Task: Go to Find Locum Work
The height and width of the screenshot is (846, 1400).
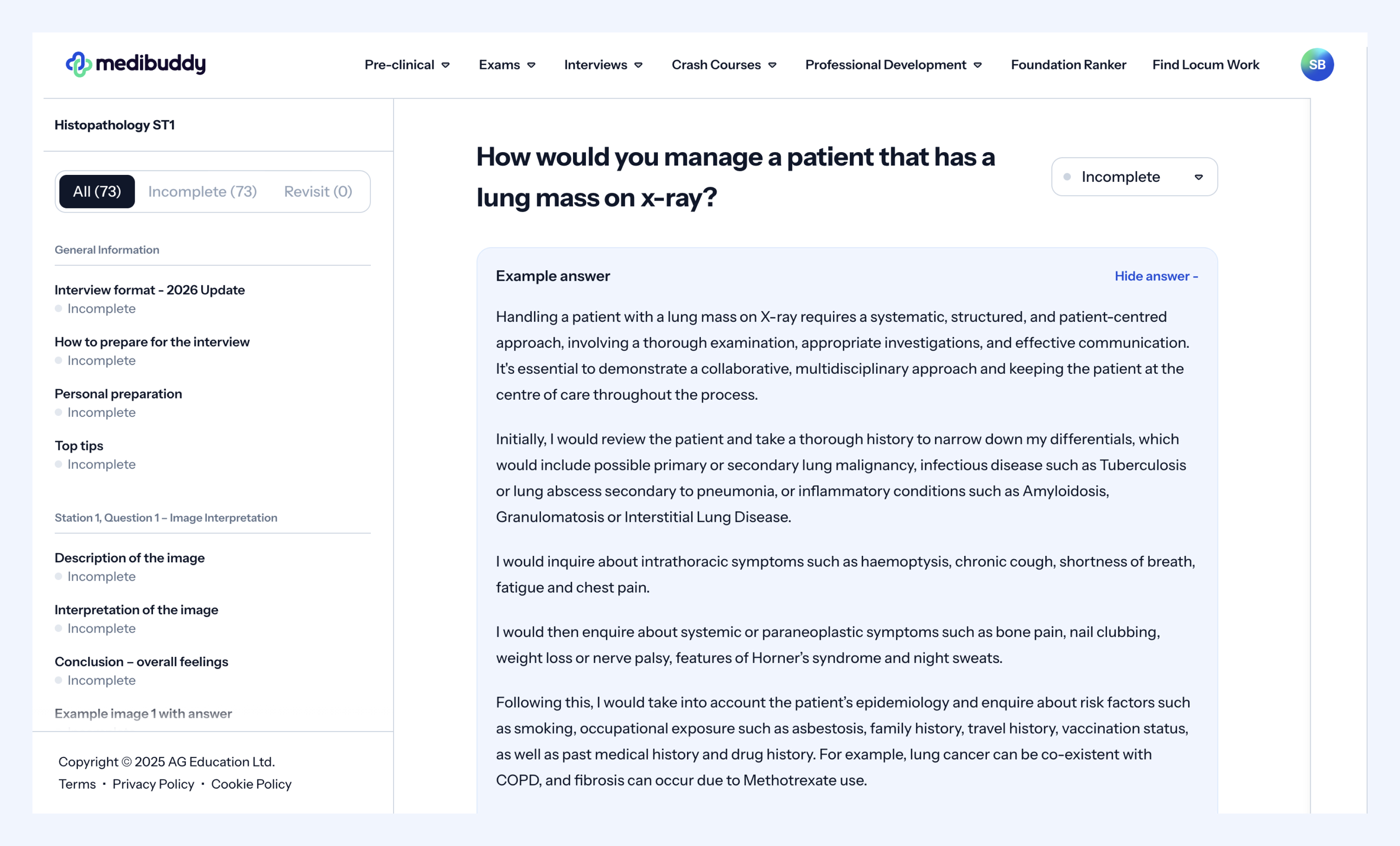Action: (x=1205, y=65)
